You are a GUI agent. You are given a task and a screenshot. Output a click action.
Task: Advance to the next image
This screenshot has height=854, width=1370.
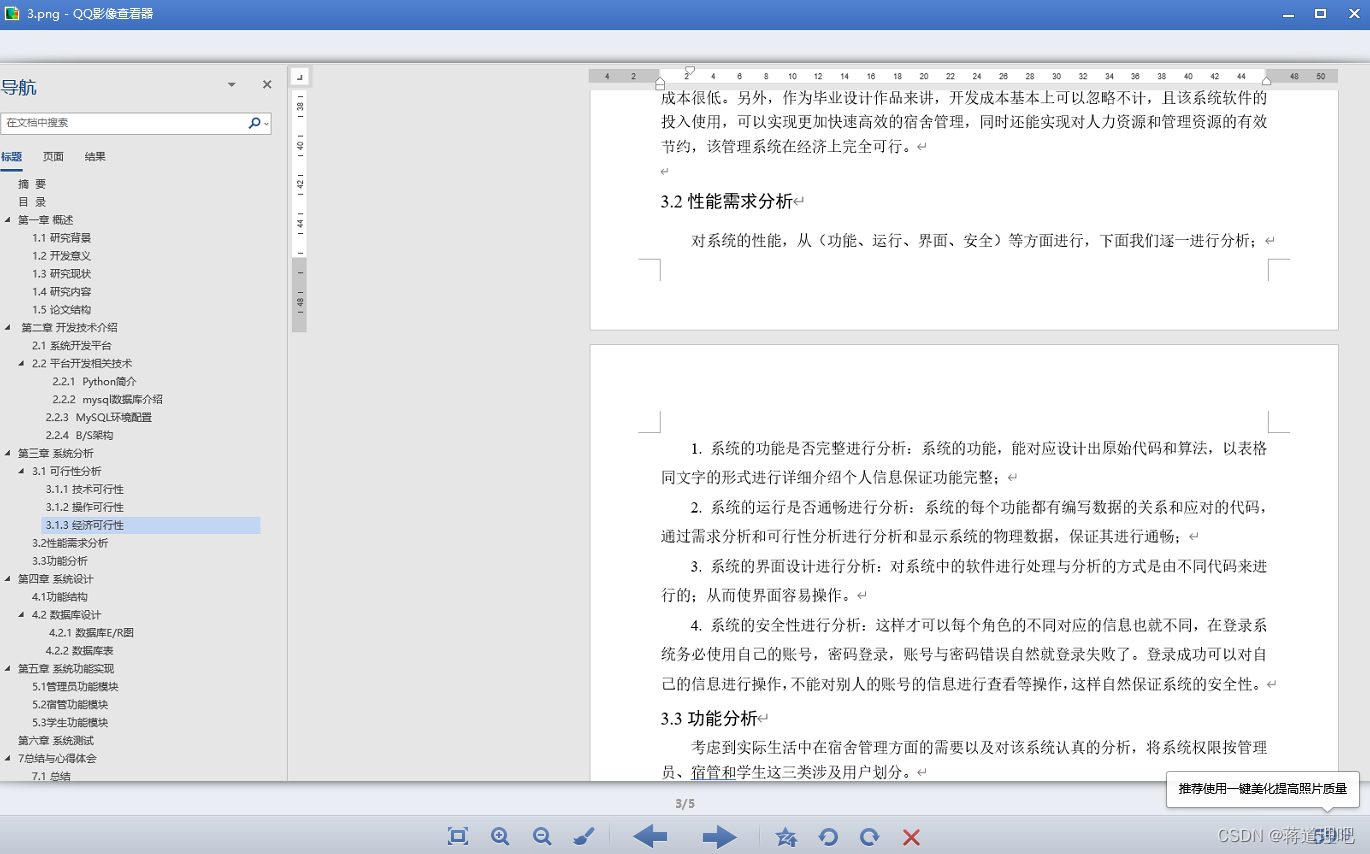tap(719, 837)
